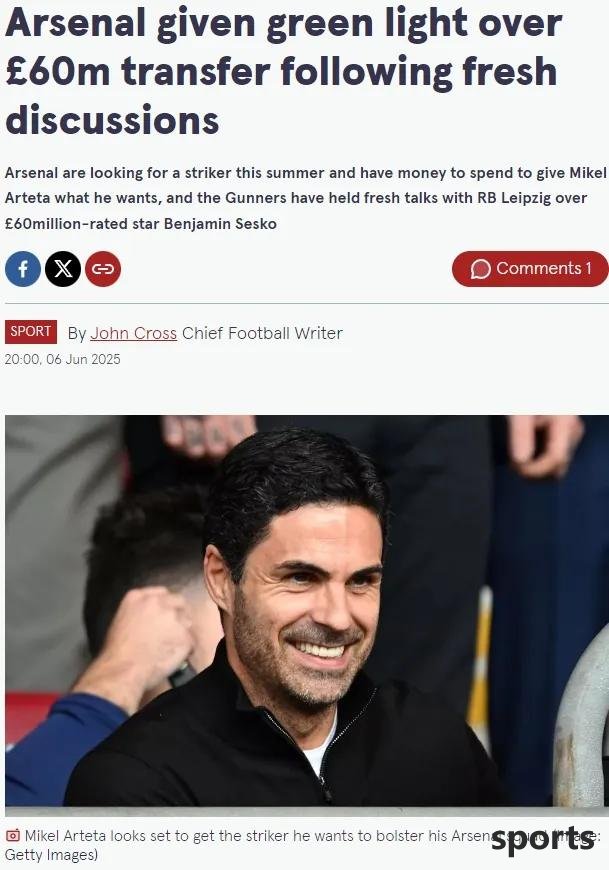Click the Mikel Arteta caption text
Image resolution: width=609 pixels, height=870 pixels.
[302, 845]
